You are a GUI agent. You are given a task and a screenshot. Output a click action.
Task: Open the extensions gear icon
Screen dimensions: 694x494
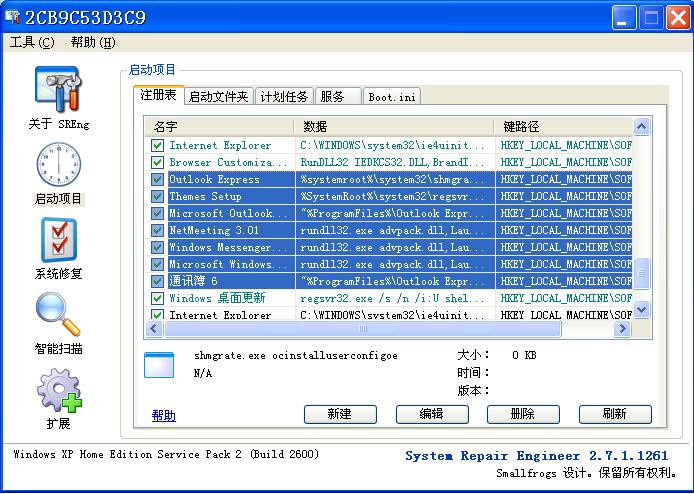click(59, 390)
